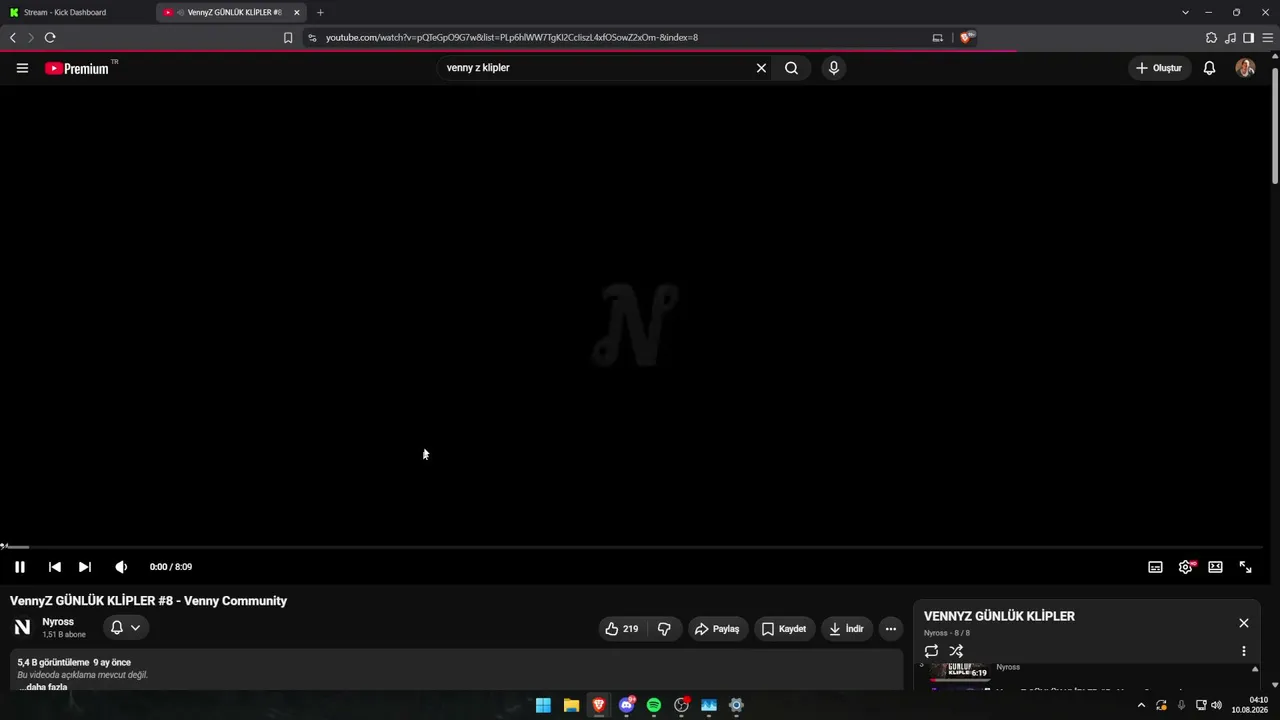Open the tab search dropdown arrow
Viewport: 1280px width, 720px height.
point(1185,12)
